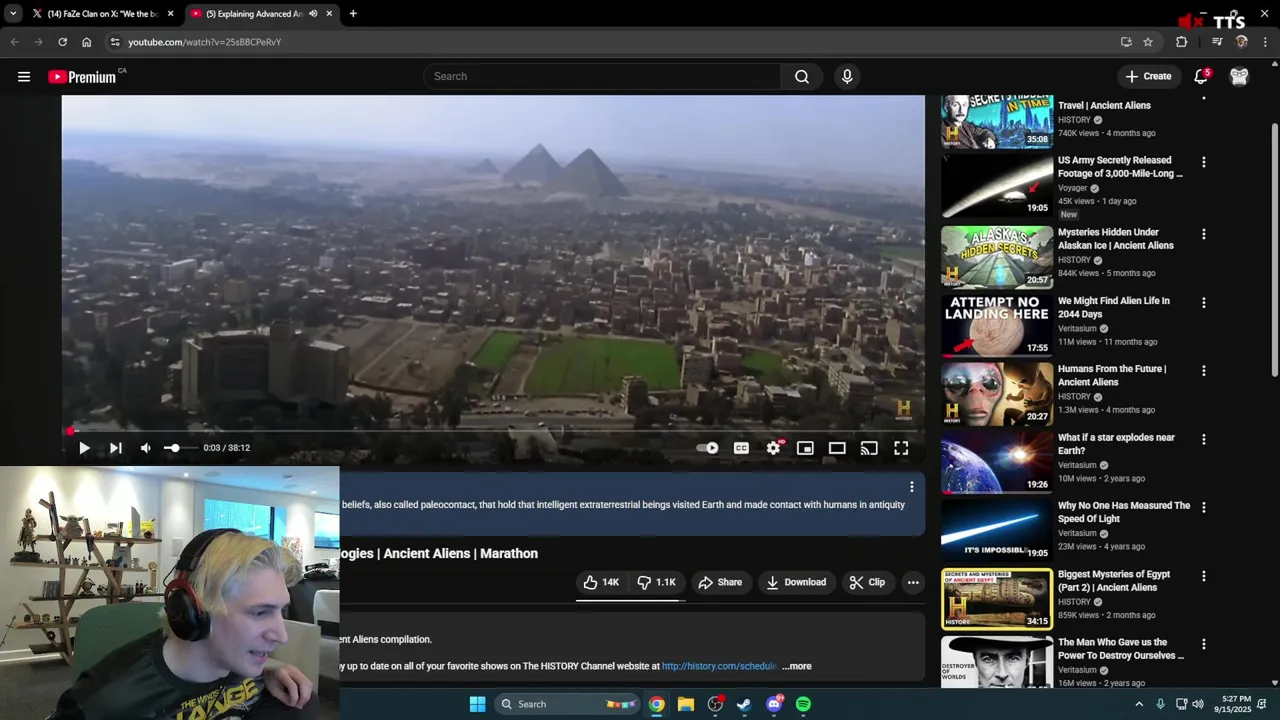This screenshot has height=720, width=1280.
Task: Open YouTube hamburger guide menu
Action: pos(24,76)
